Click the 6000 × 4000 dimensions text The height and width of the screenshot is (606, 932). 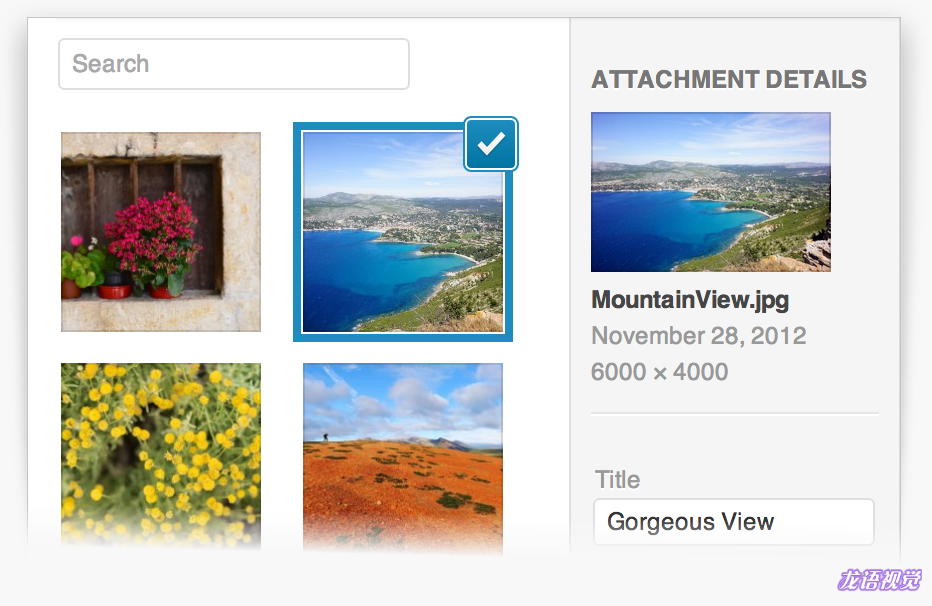pyautogui.click(x=659, y=372)
